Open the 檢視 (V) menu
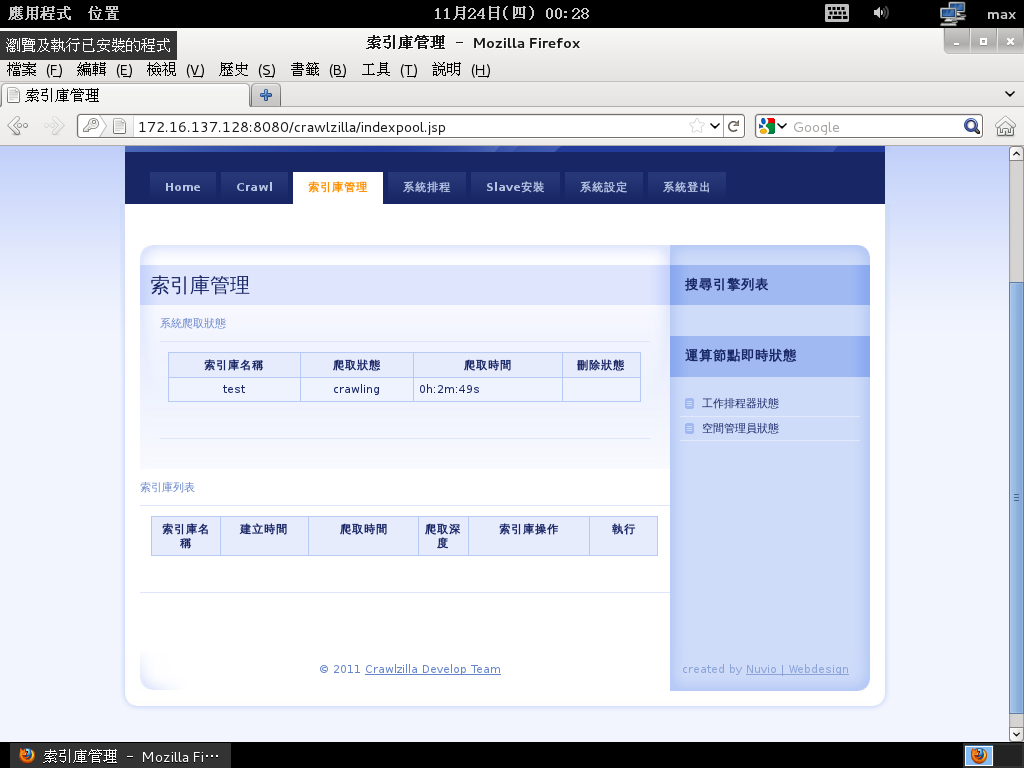 coord(176,69)
